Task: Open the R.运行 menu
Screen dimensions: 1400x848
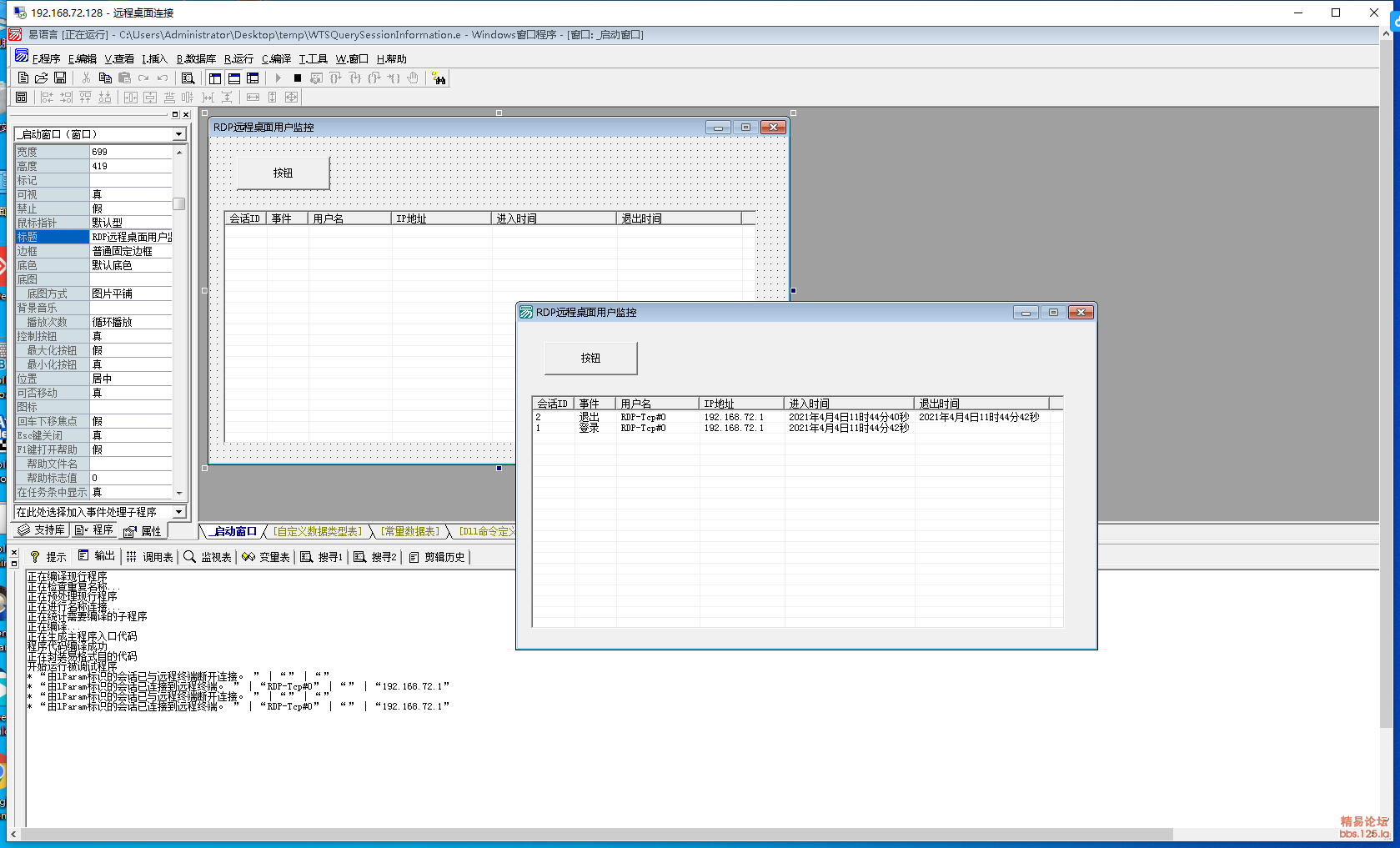Action: pyautogui.click(x=238, y=58)
